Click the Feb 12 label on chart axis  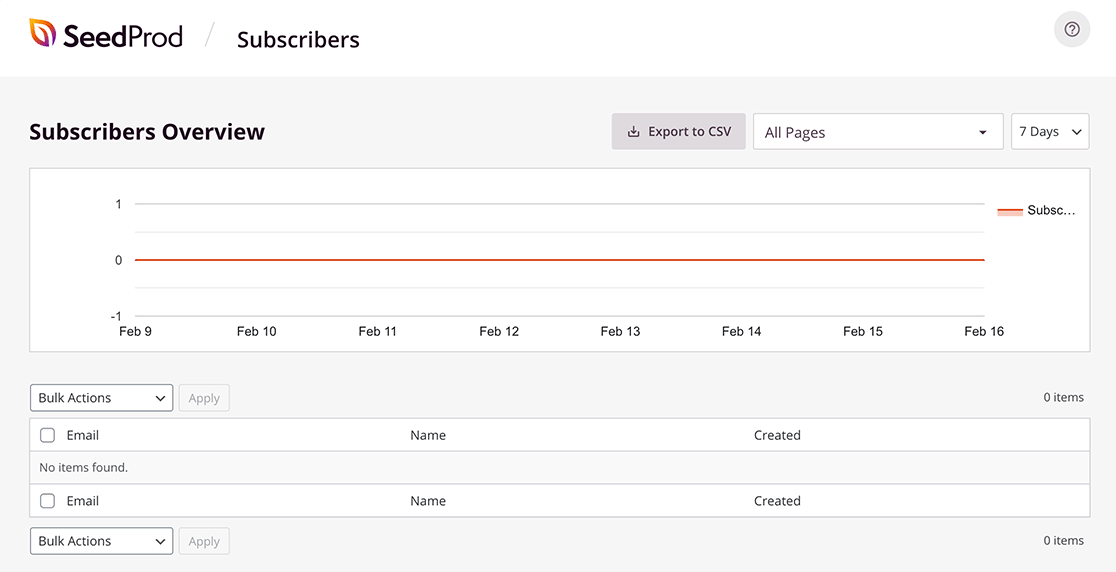tap(499, 331)
